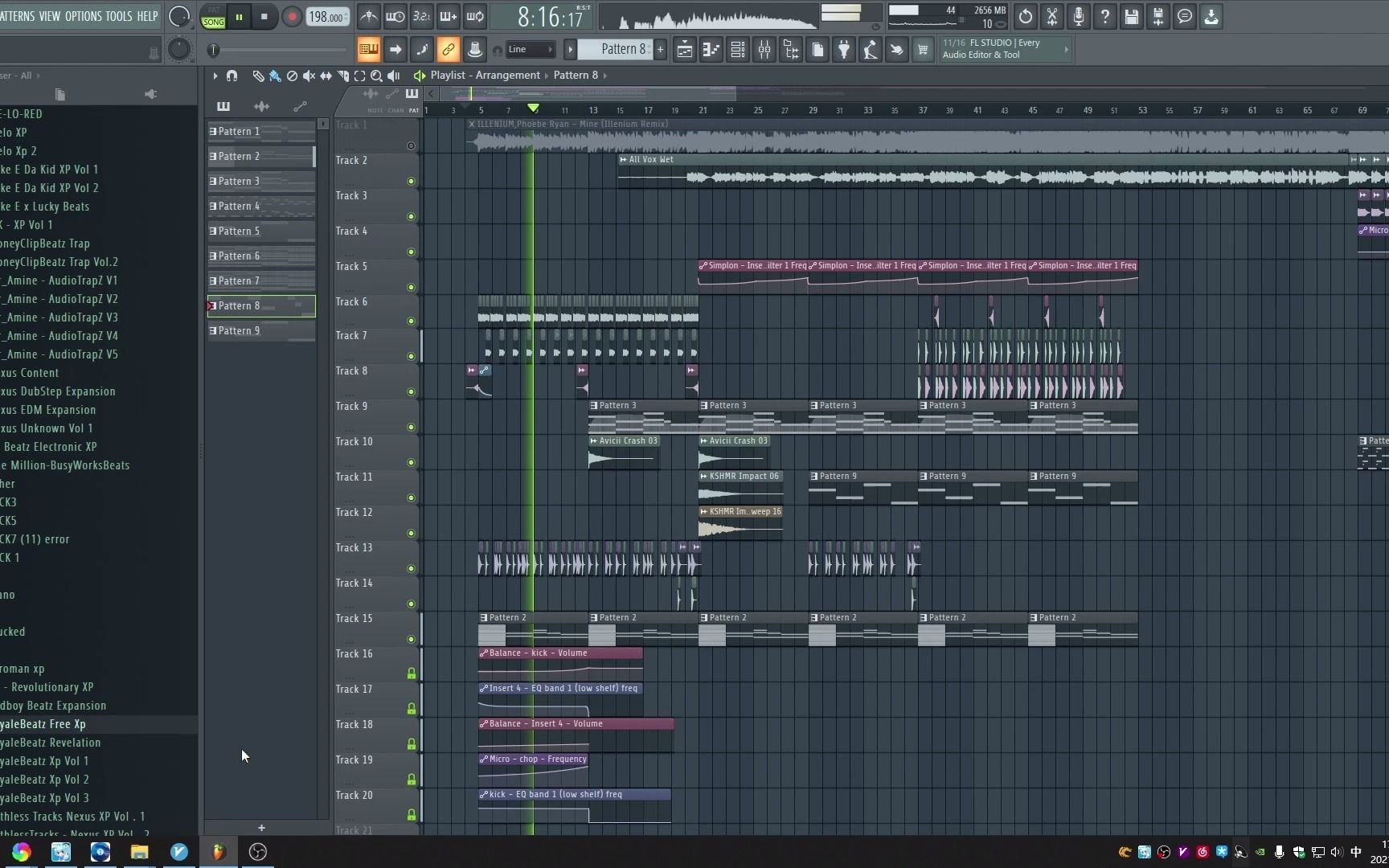Render project as audio file icon
The height and width of the screenshot is (868, 1389).
(x=1158, y=16)
